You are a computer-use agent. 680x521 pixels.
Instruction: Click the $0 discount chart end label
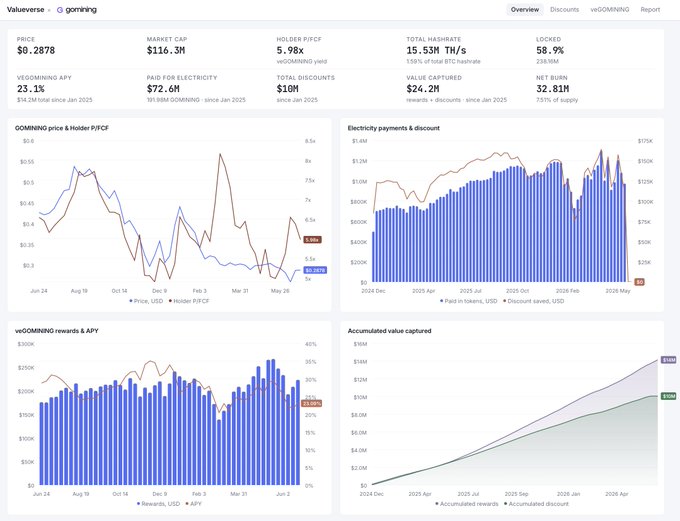coord(639,282)
